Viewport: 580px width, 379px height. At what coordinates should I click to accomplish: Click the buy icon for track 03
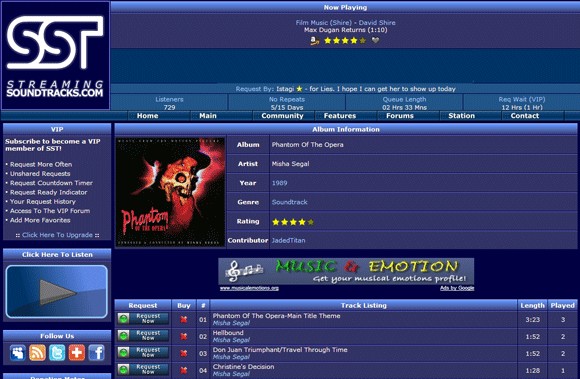click(183, 353)
